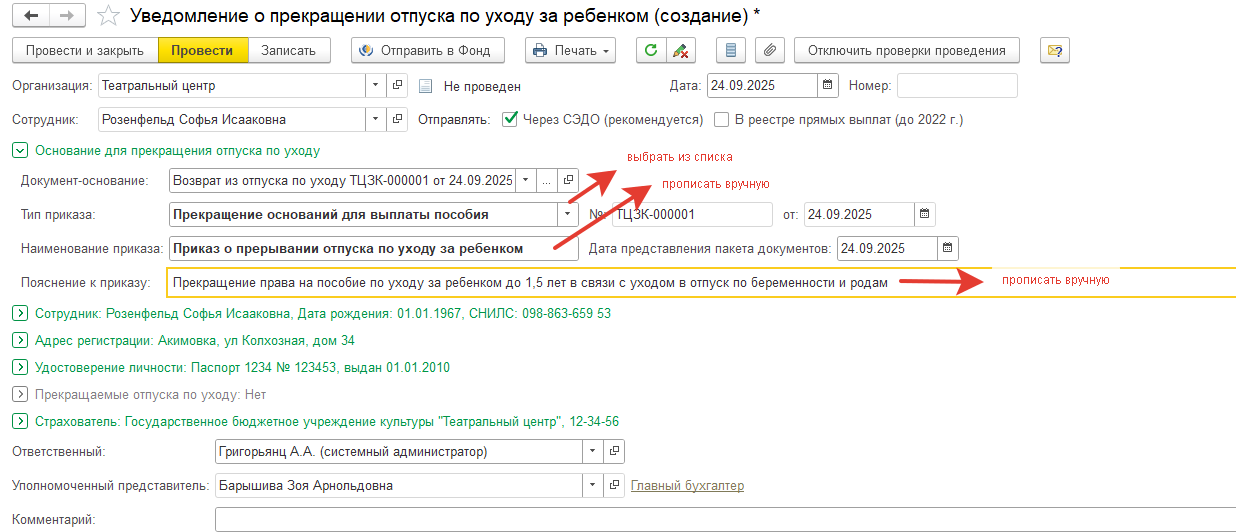Open calendar picker for Дата field
1236x532 pixels.
827,86
